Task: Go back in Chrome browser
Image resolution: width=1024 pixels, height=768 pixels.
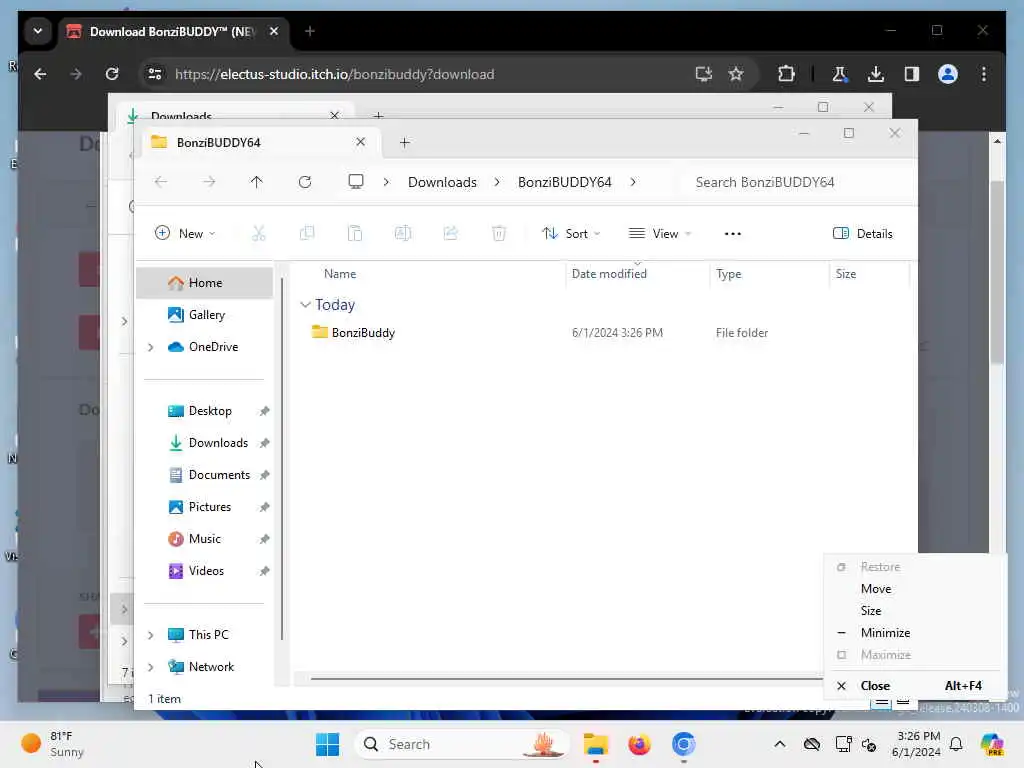Action: (40, 74)
